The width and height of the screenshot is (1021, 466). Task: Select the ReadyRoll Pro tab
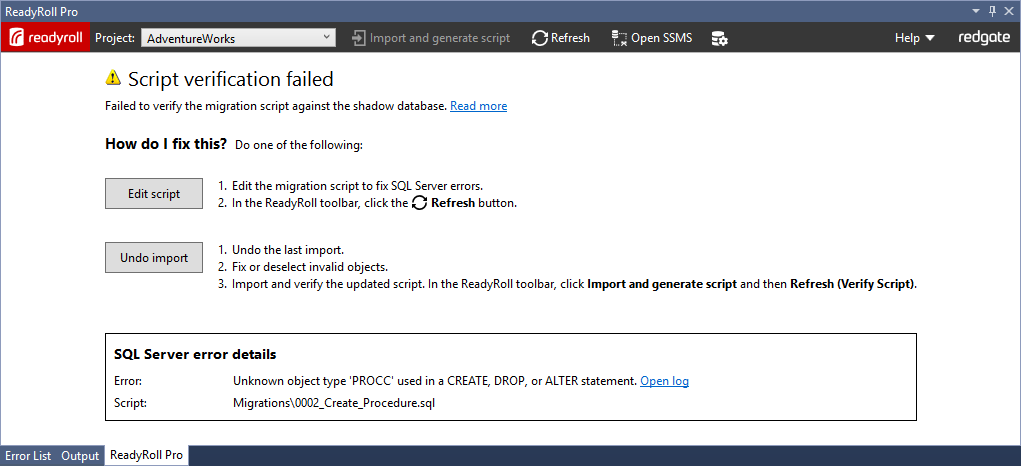[x=146, y=456]
